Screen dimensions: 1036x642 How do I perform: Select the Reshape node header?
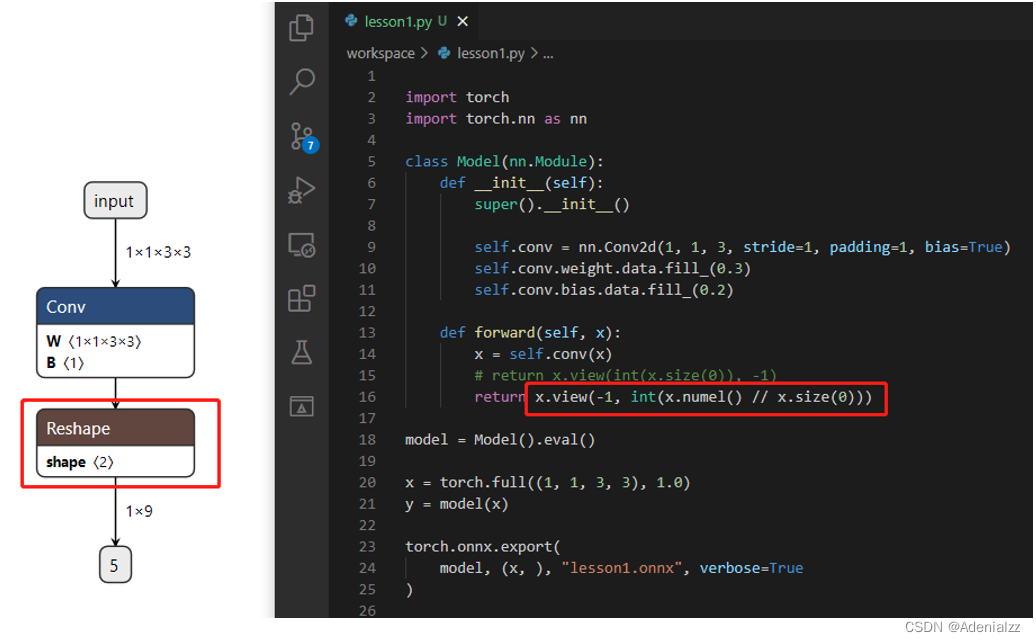click(115, 428)
